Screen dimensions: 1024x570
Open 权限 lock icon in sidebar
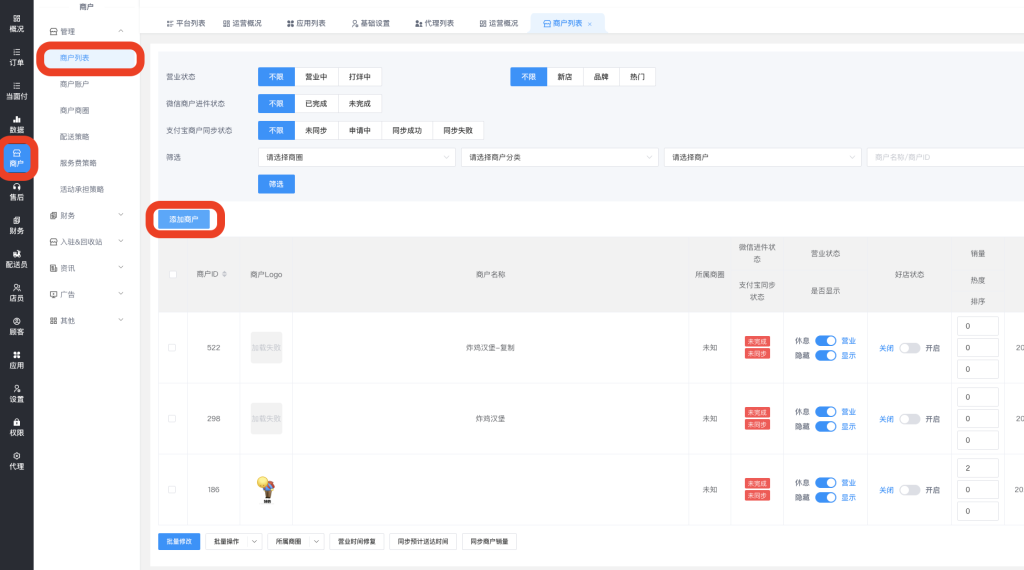point(16,427)
